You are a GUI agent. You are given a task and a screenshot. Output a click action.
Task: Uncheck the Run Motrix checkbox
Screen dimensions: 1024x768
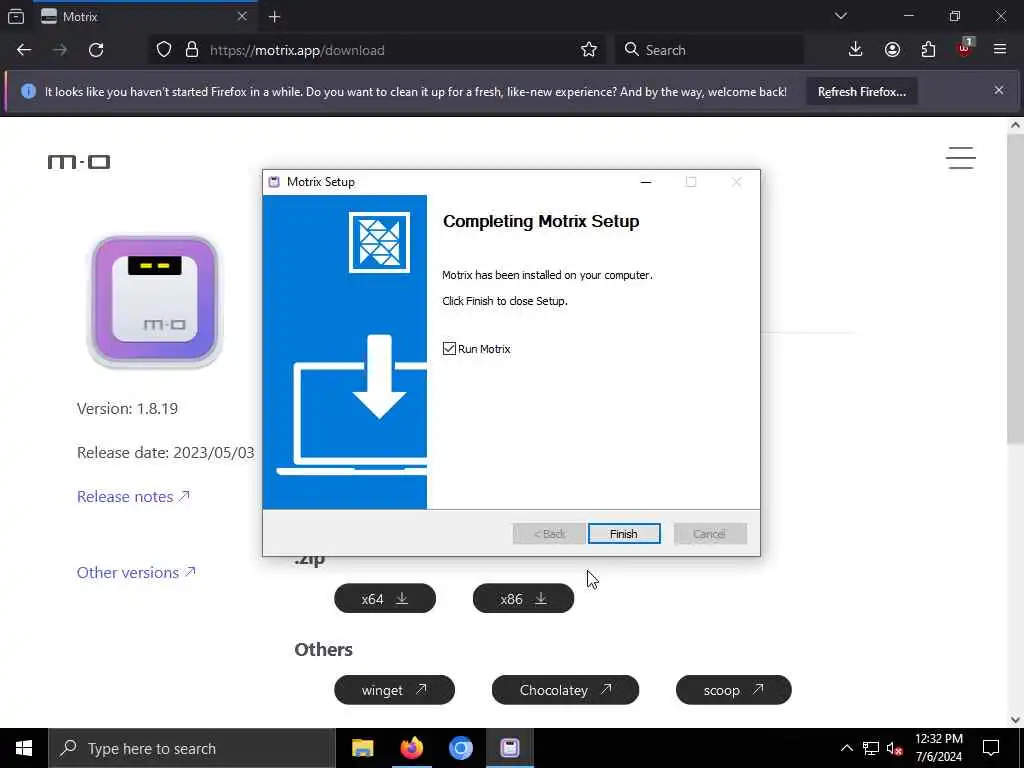(449, 349)
